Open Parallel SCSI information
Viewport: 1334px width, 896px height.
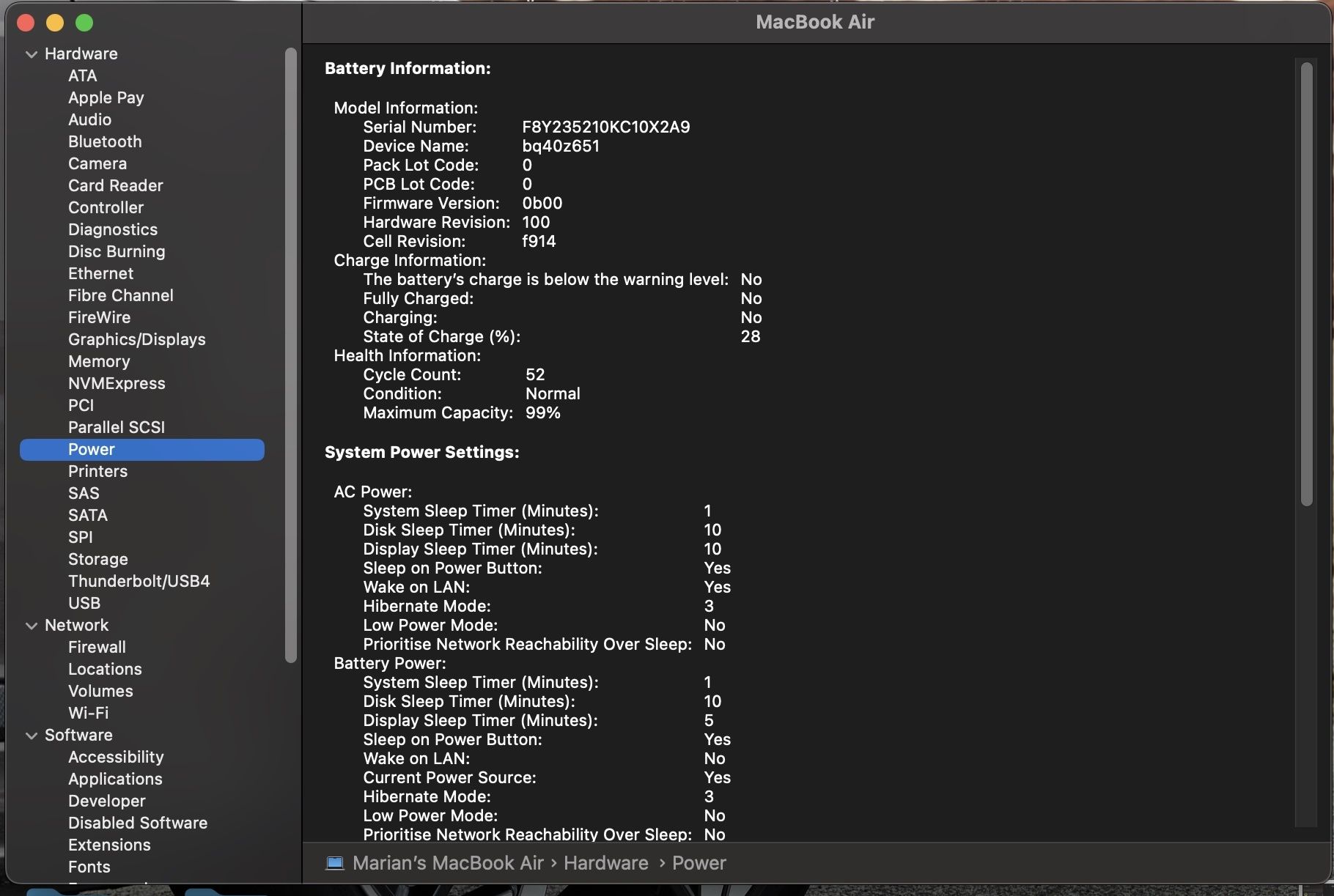116,427
